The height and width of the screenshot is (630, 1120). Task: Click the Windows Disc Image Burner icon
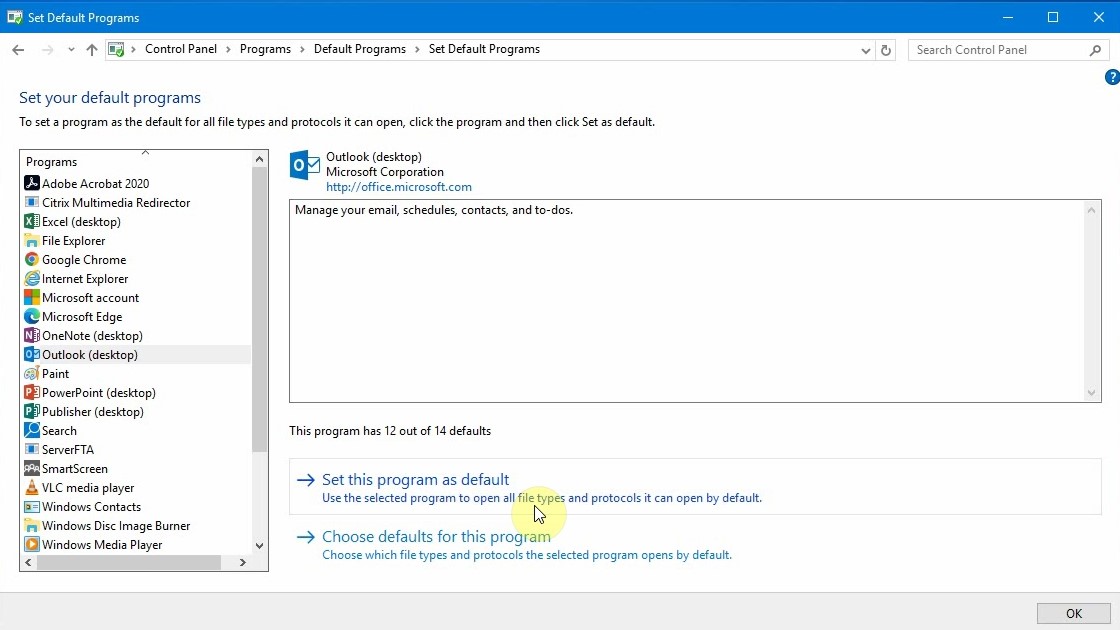[31, 526]
